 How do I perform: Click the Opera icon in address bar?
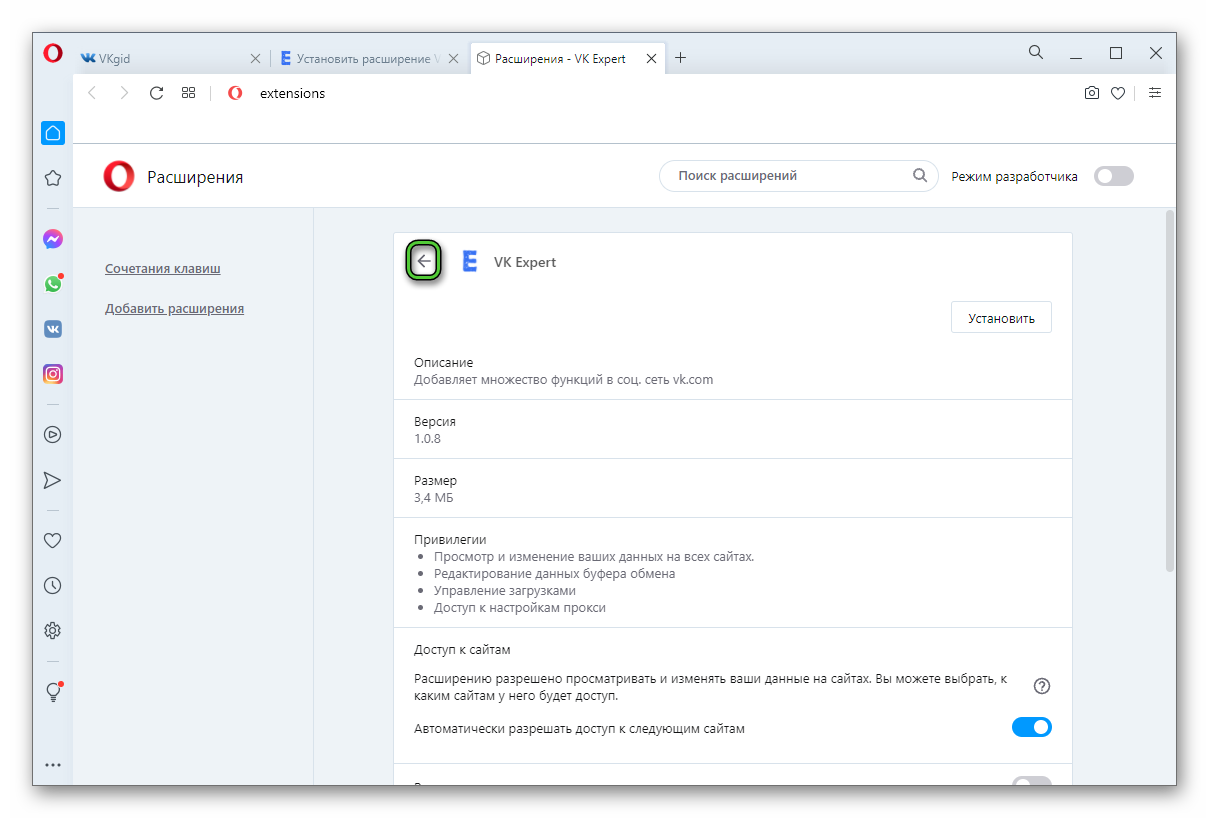pyautogui.click(x=235, y=93)
